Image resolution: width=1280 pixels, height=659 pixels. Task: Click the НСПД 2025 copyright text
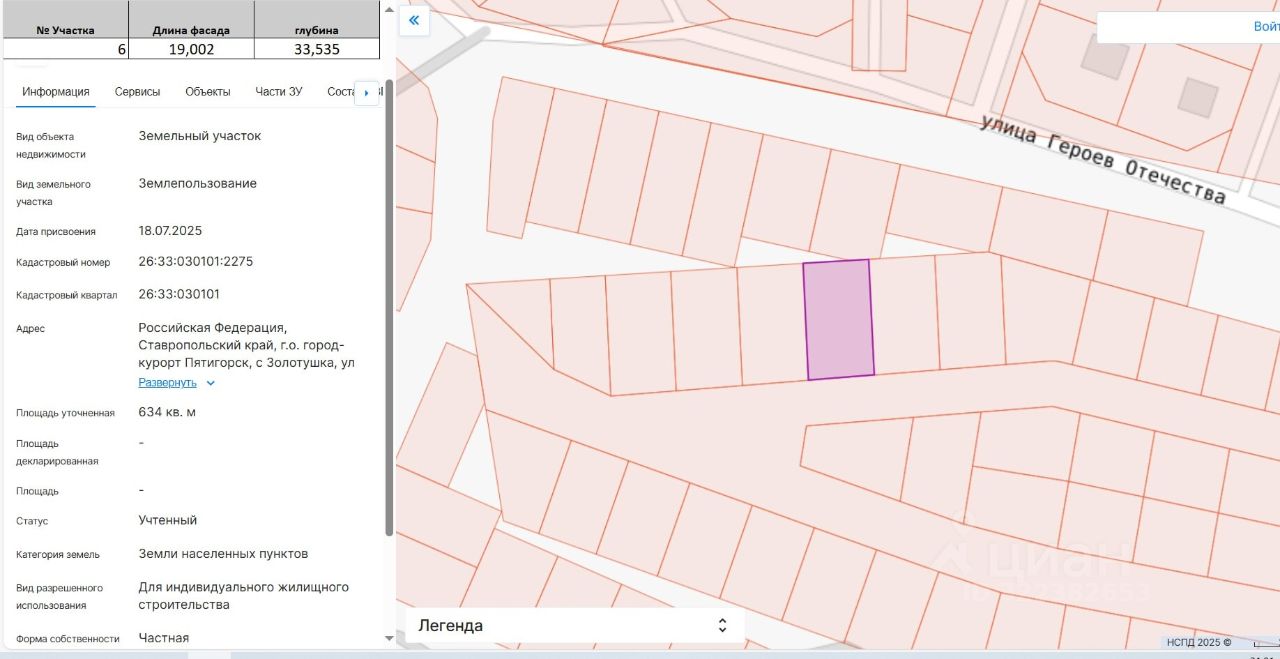click(1198, 643)
